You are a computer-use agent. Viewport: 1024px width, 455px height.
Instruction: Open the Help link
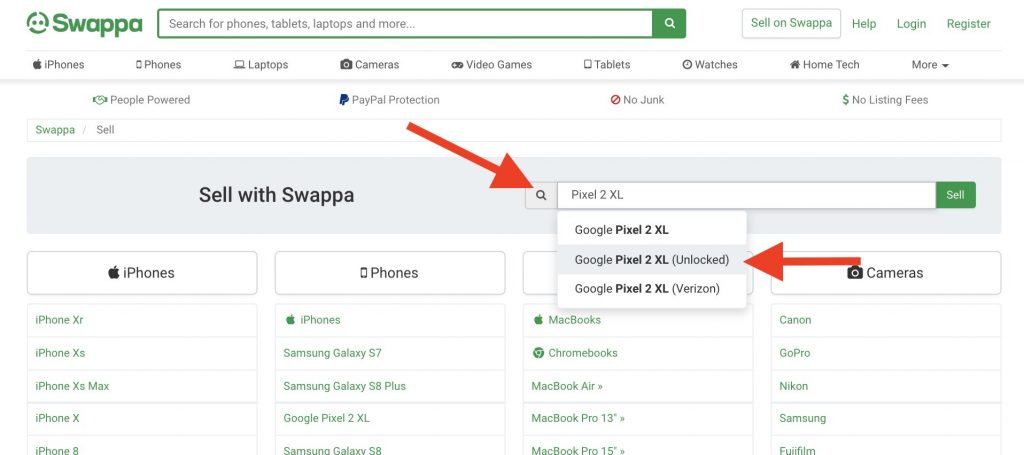(863, 24)
